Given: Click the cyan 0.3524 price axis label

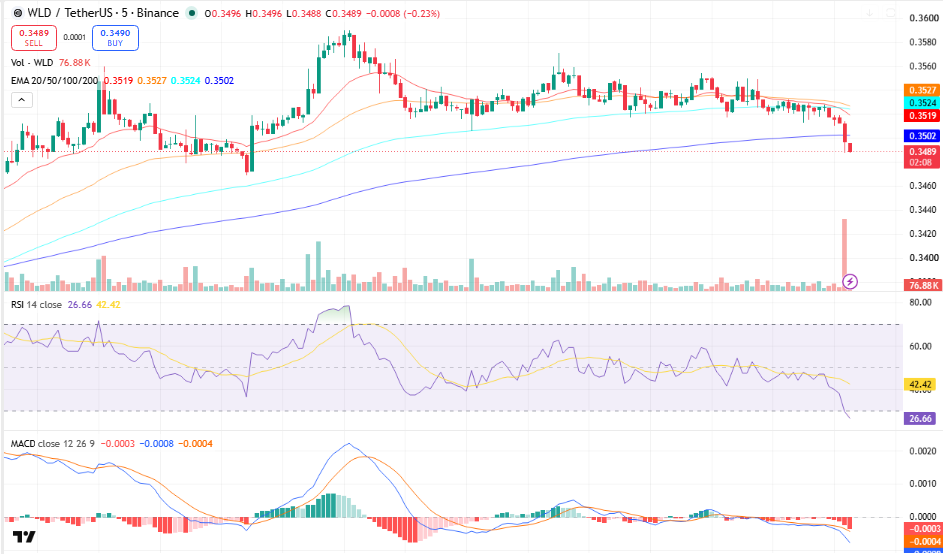Looking at the screenshot, I should (x=921, y=102).
